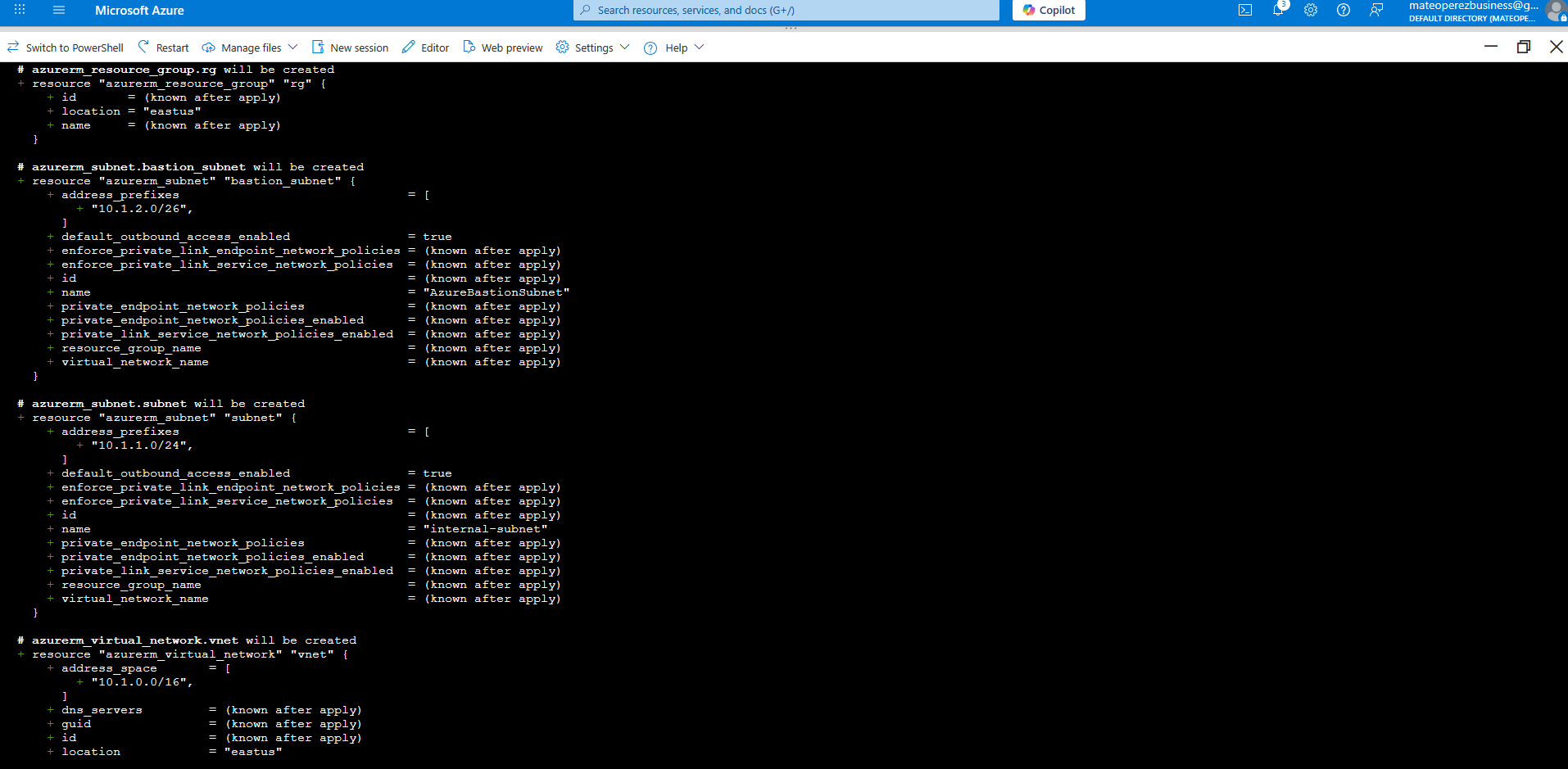The height and width of the screenshot is (769, 1568).
Task: Open the notifications bell
Action: pyautogui.click(x=1279, y=11)
